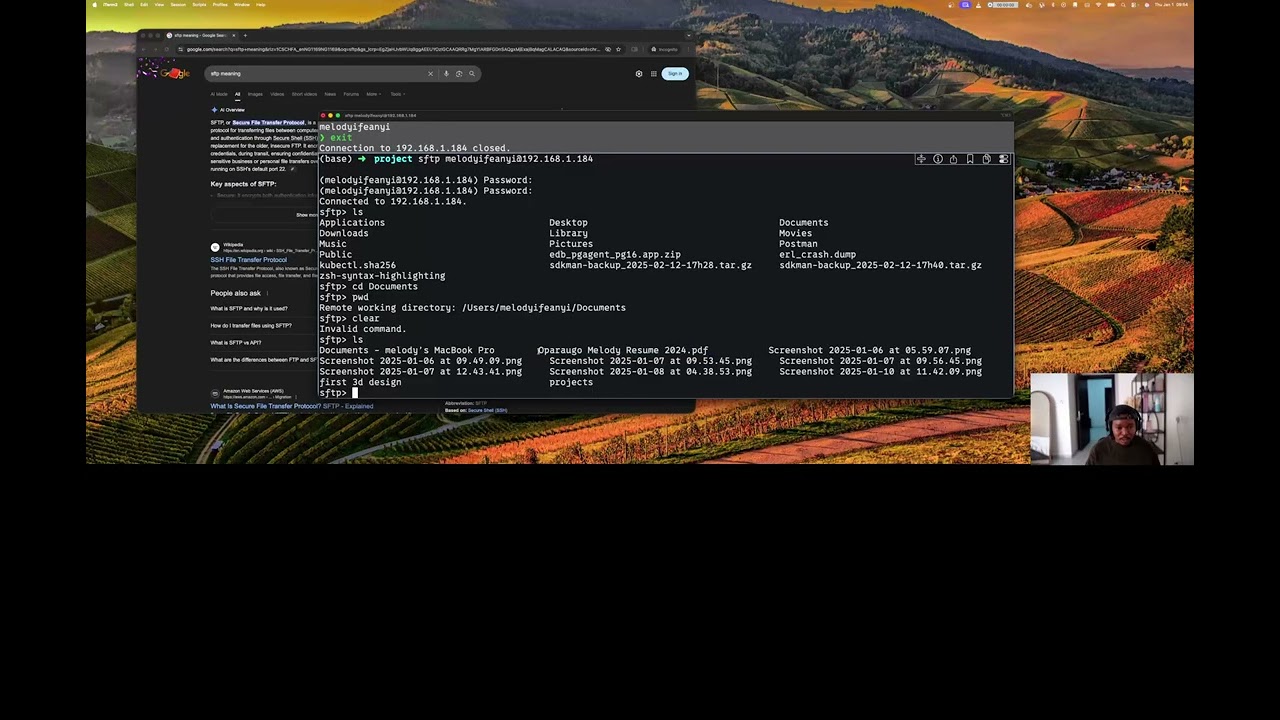Clear the Google search box
Viewport: 1280px width, 720px height.
tap(430, 73)
